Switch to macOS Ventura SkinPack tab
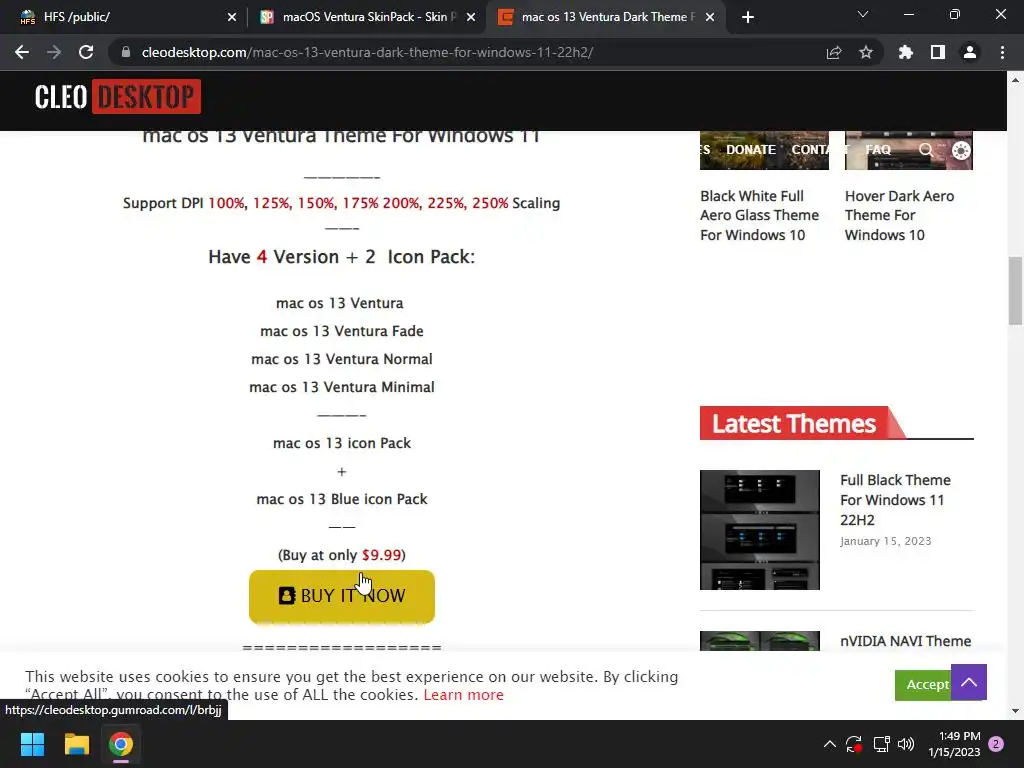This screenshot has height=768, width=1024. 366,17
